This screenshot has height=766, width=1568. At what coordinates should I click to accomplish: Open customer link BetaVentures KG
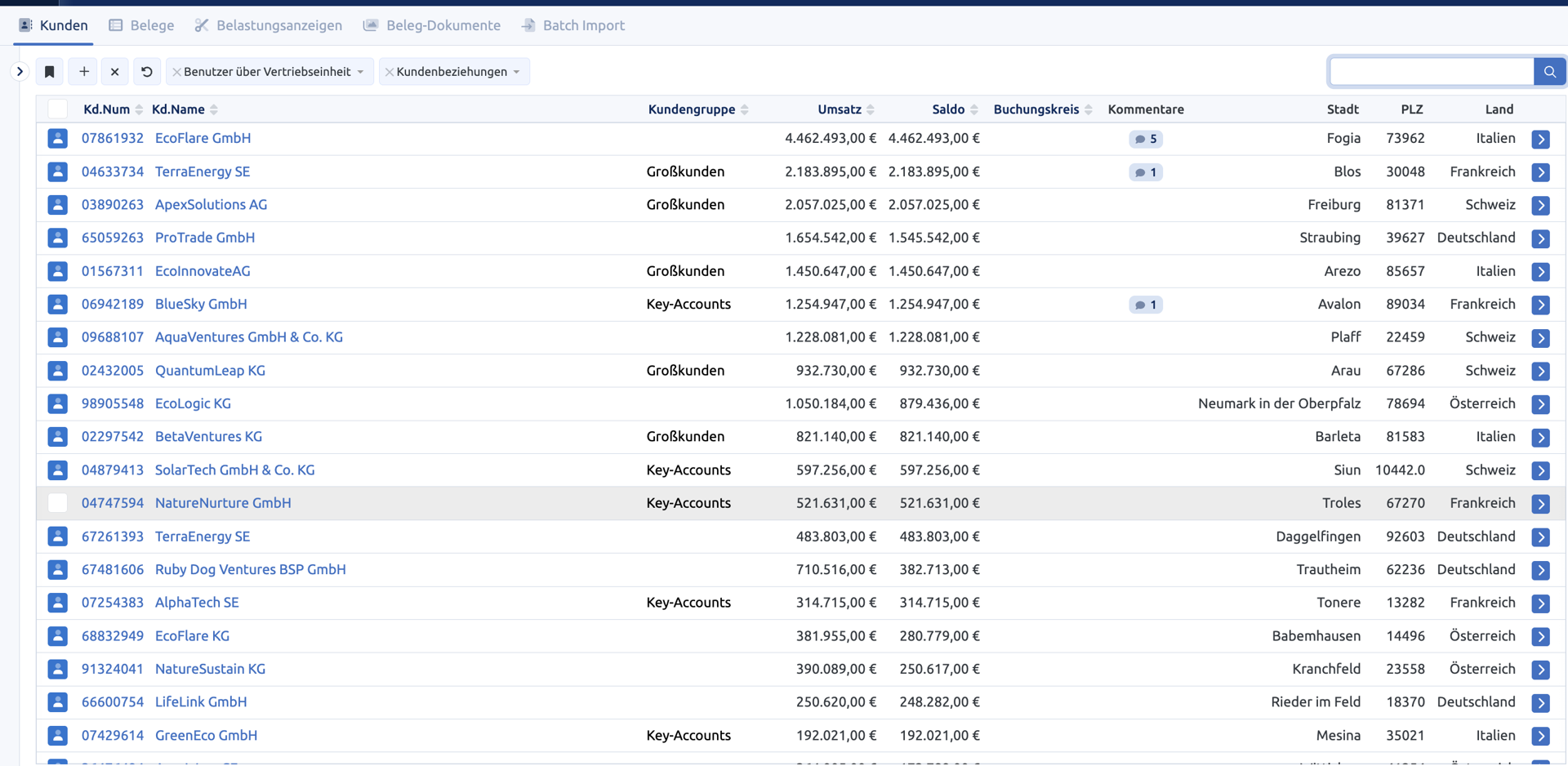(x=208, y=437)
